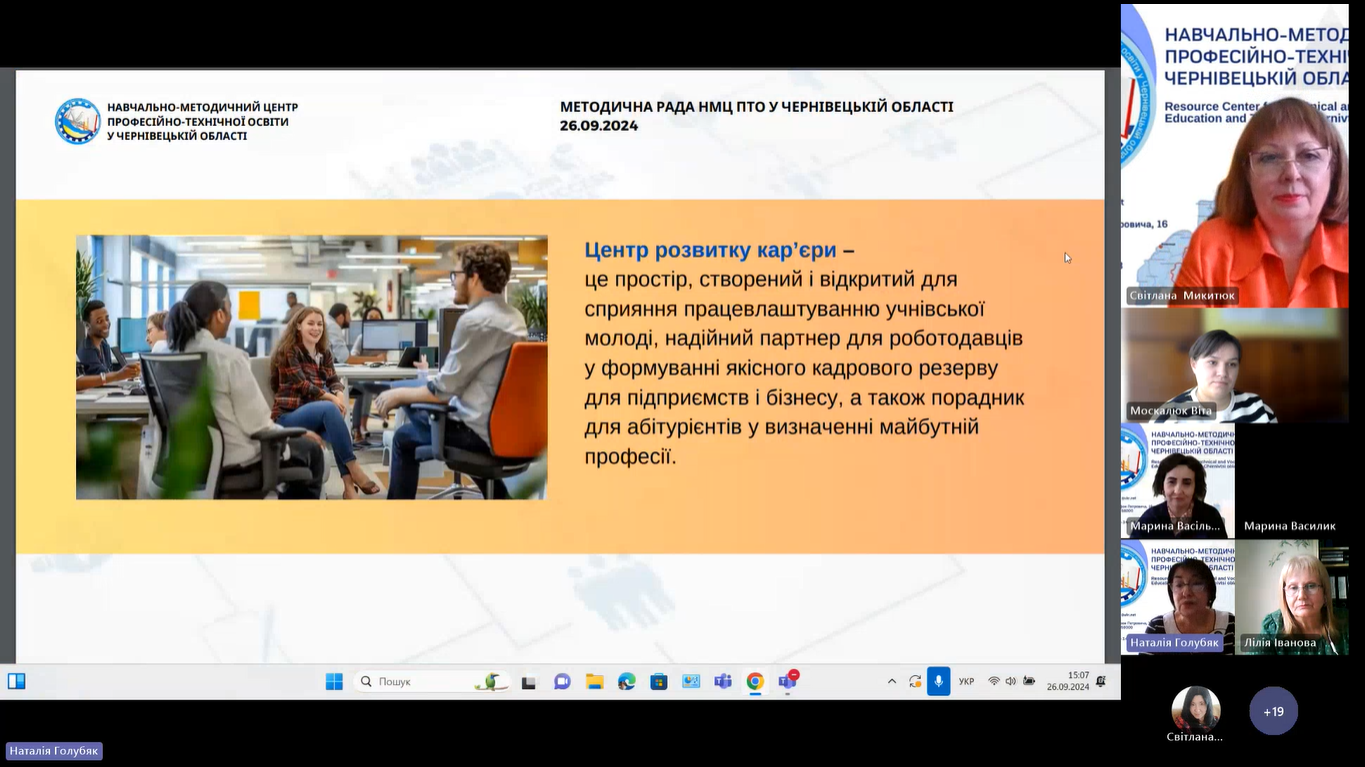The image size is (1365, 767).
Task: Open Task View on the taskbar
Action: (529, 682)
